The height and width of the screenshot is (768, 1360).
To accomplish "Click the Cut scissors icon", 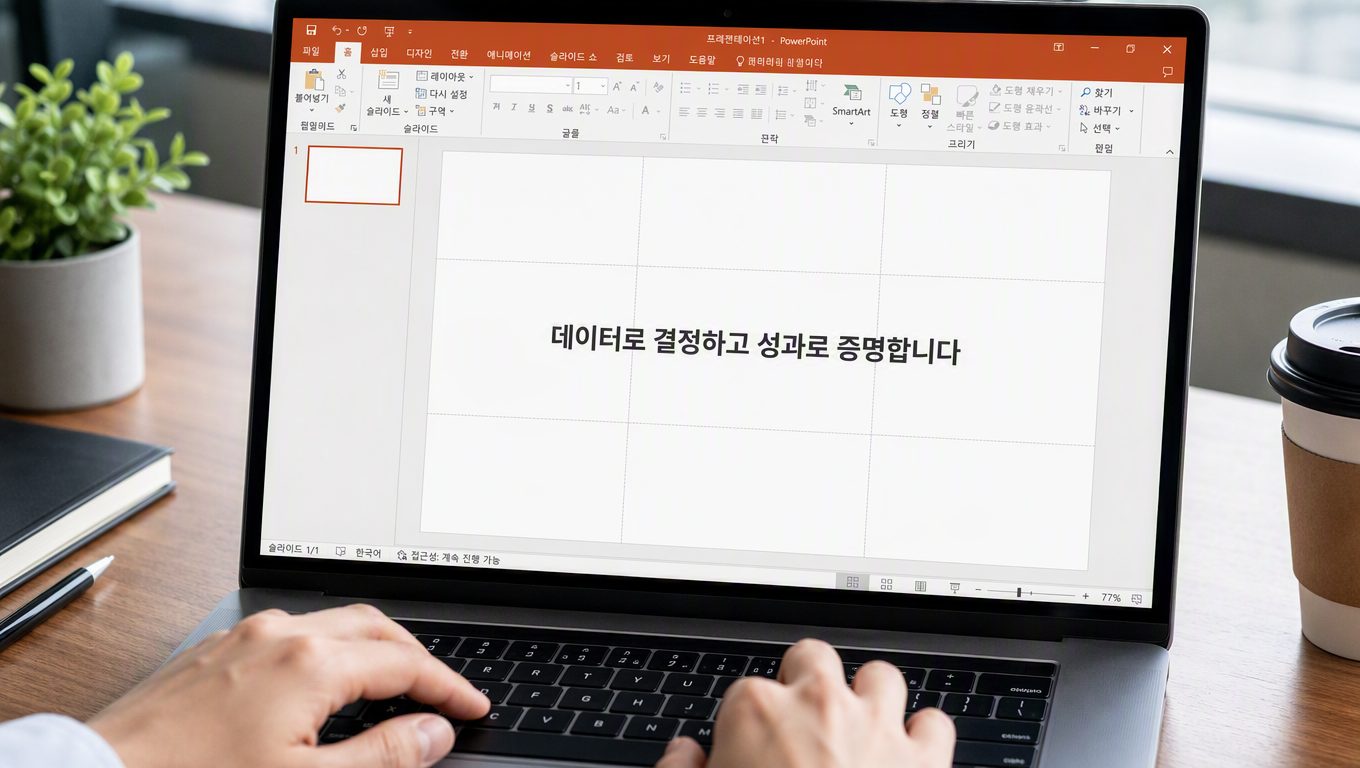I will 341,74.
